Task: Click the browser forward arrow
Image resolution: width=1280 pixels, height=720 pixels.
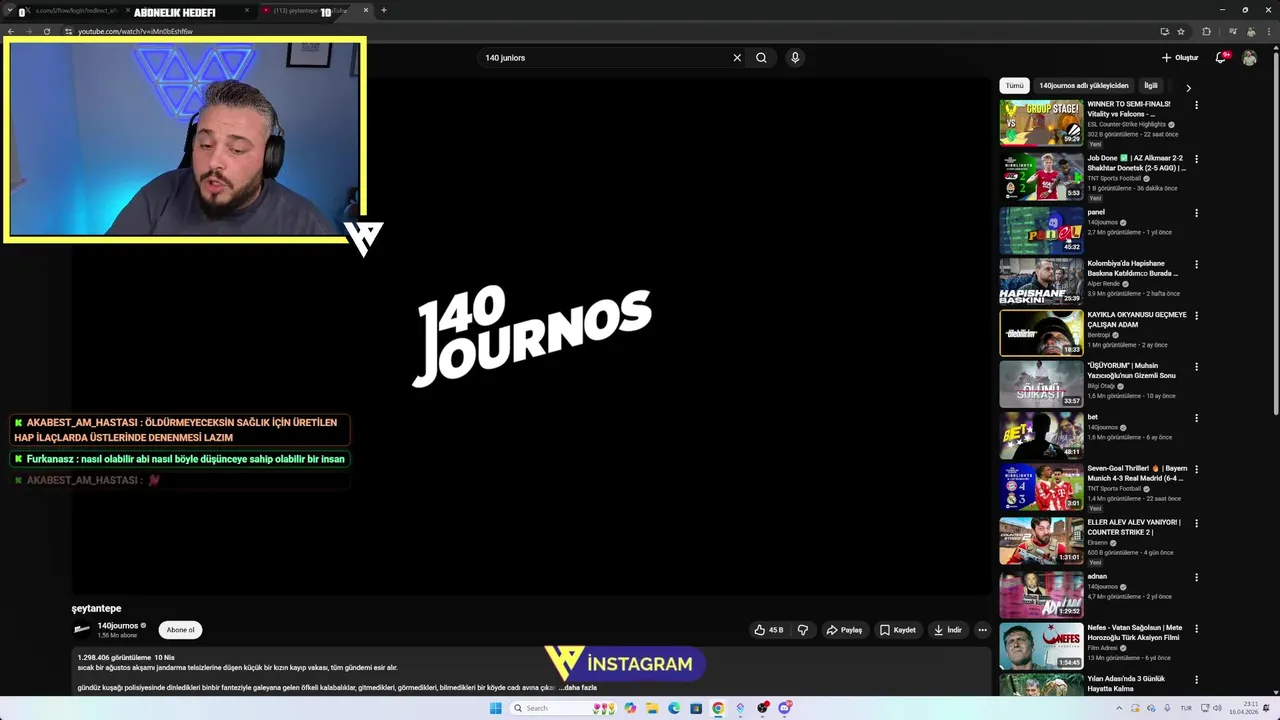Action: (28, 31)
